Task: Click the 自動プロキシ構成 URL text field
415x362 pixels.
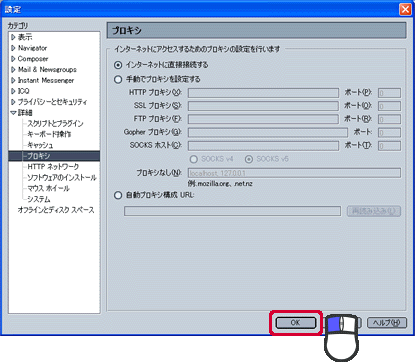Action: (x=232, y=211)
